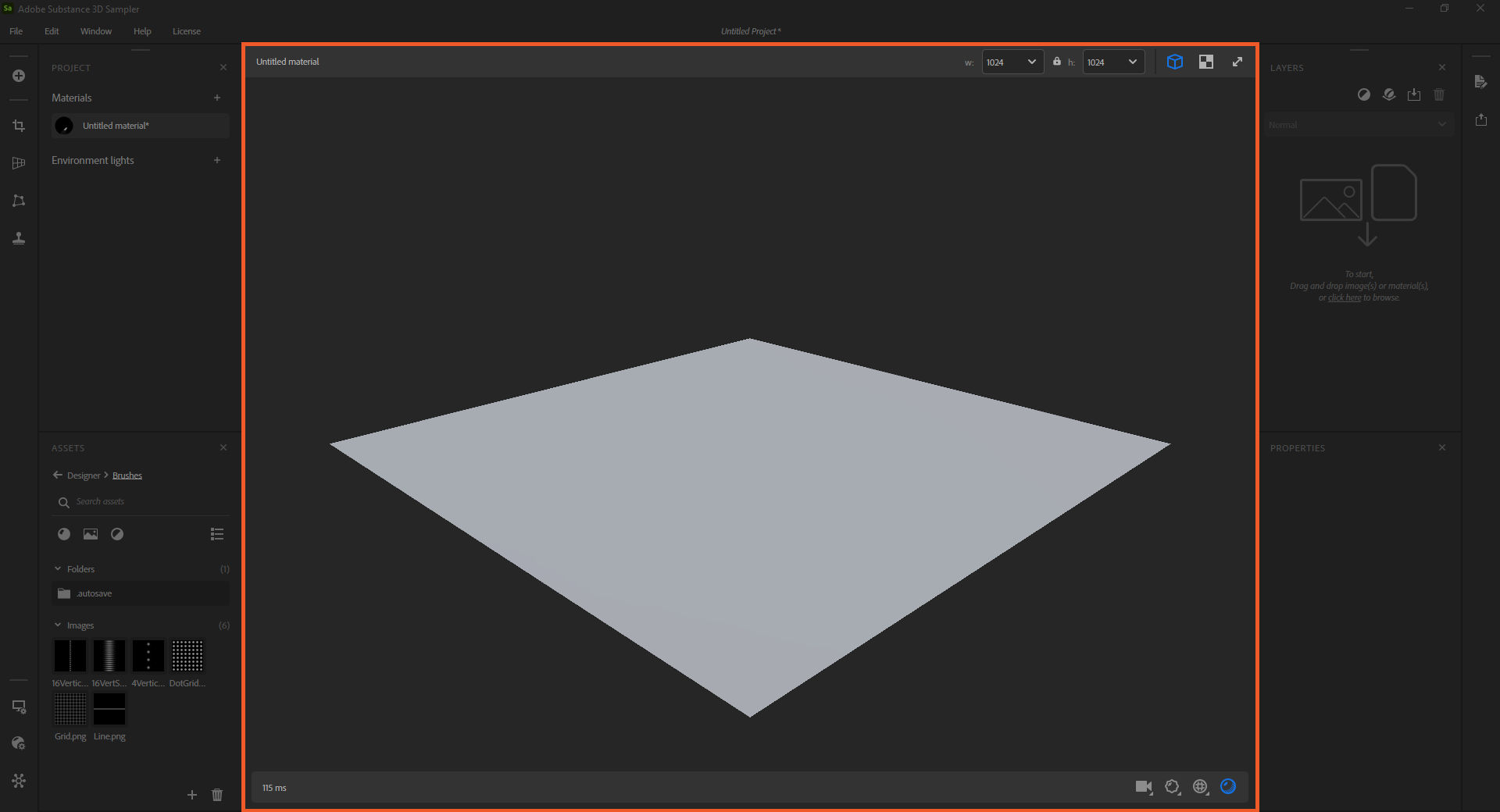This screenshot has height=812, width=1500.
Task: Select the Crop tool in left sidebar
Action: click(x=19, y=126)
